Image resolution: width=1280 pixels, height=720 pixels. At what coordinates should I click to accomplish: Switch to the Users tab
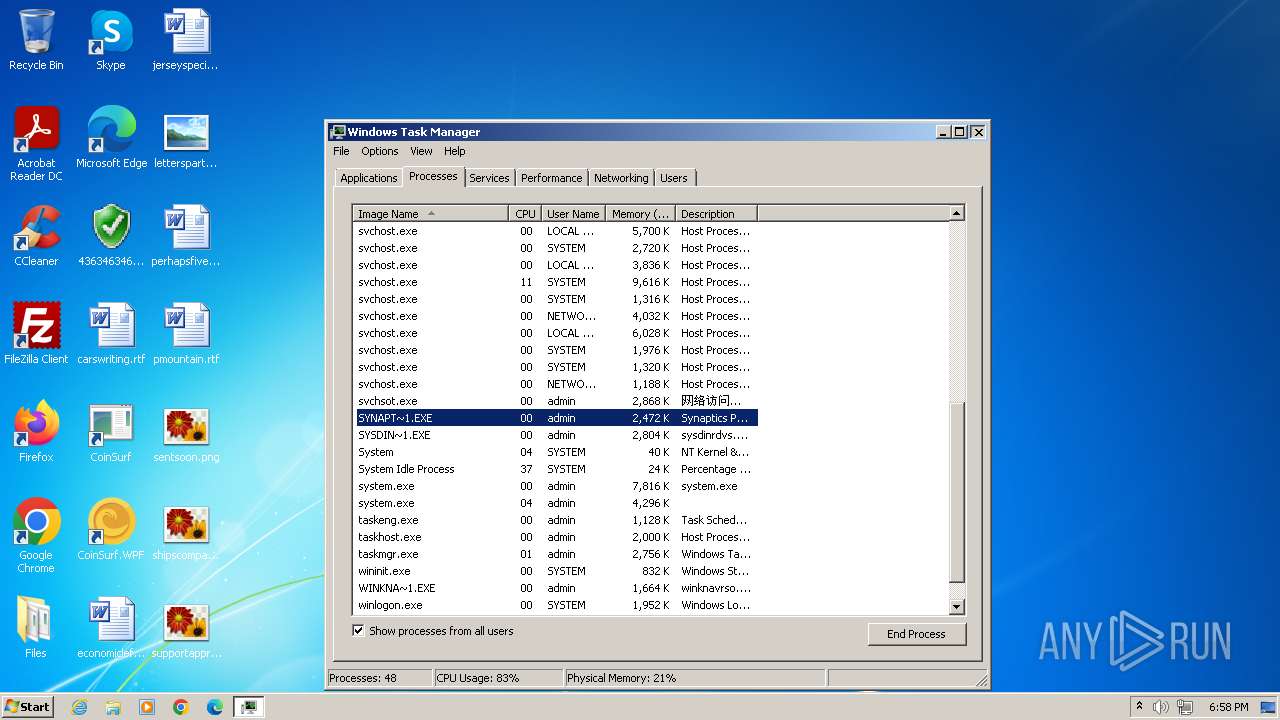pyautogui.click(x=674, y=178)
